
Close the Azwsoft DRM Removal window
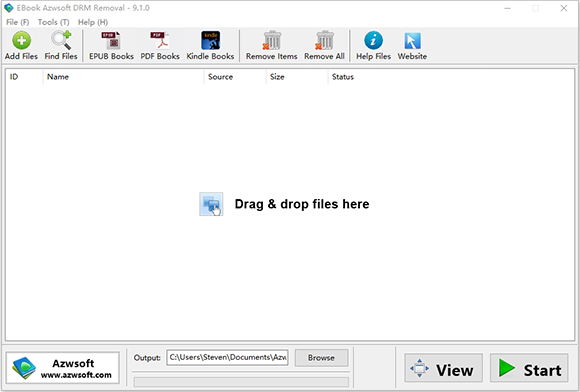coord(563,8)
